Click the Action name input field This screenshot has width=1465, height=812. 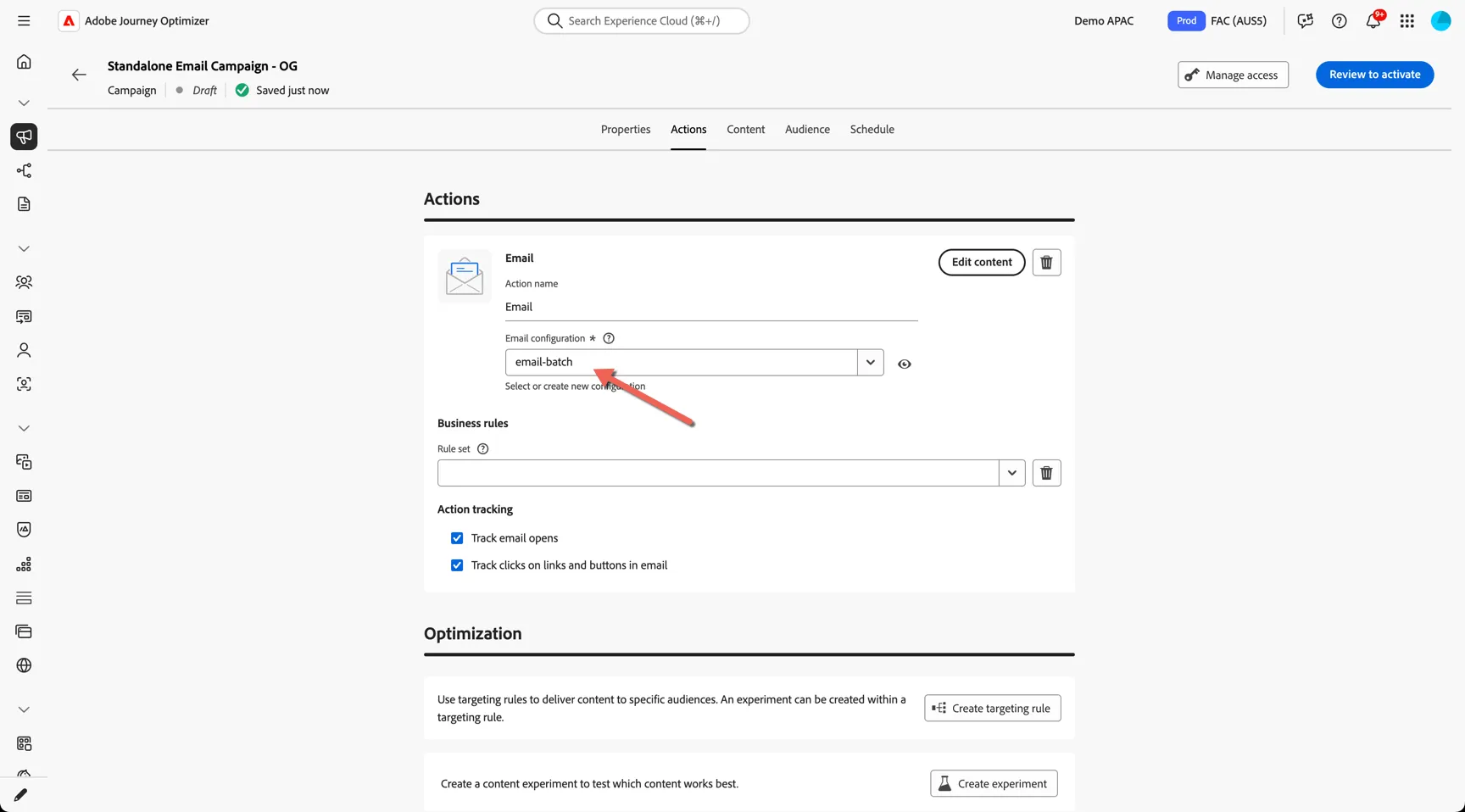click(x=711, y=308)
